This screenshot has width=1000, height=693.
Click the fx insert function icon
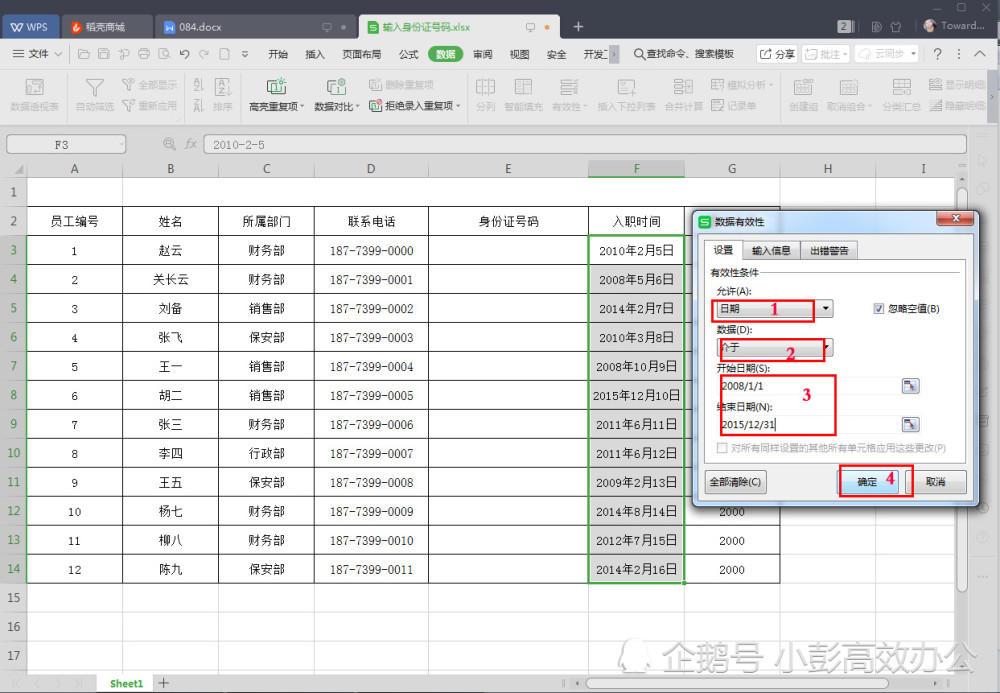[x=190, y=145]
